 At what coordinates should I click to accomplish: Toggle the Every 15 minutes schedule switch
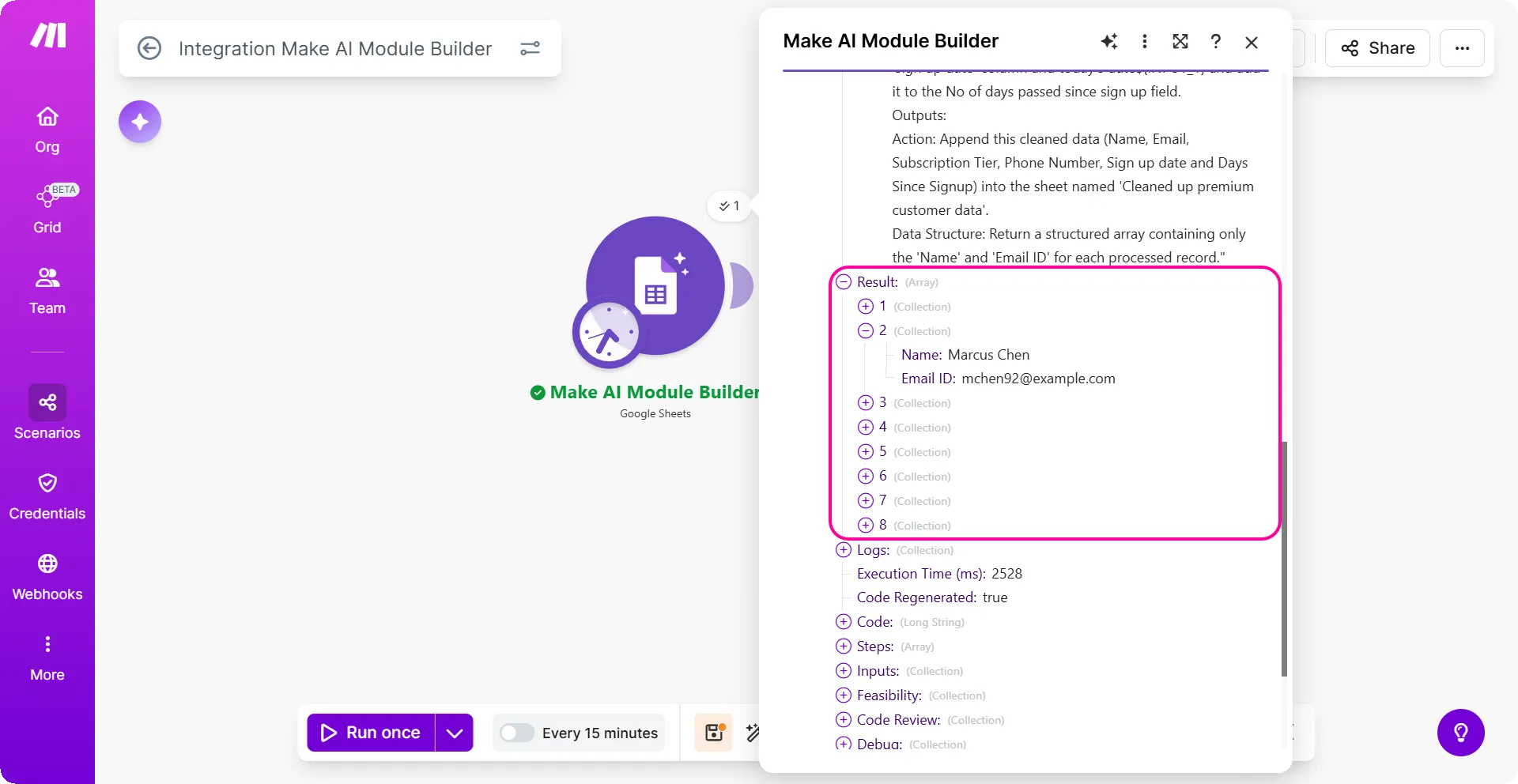[517, 733]
